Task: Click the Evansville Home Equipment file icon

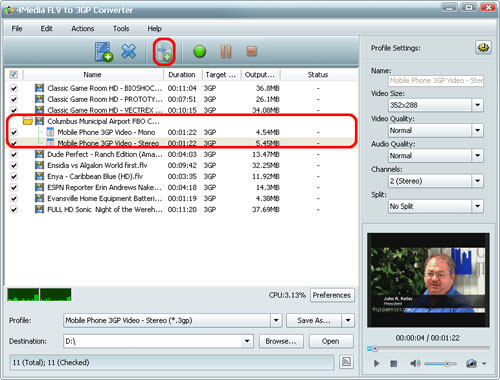Action: 39,198
